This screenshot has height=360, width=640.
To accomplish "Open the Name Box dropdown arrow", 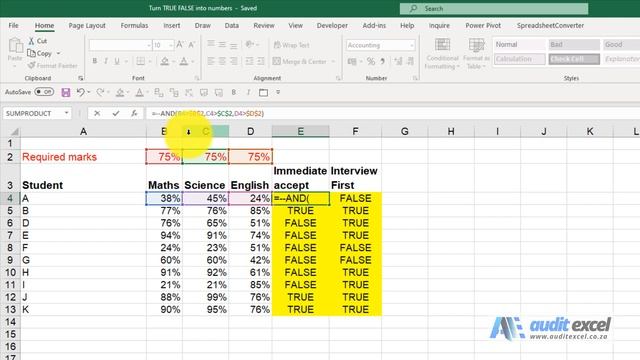I will coord(66,113).
